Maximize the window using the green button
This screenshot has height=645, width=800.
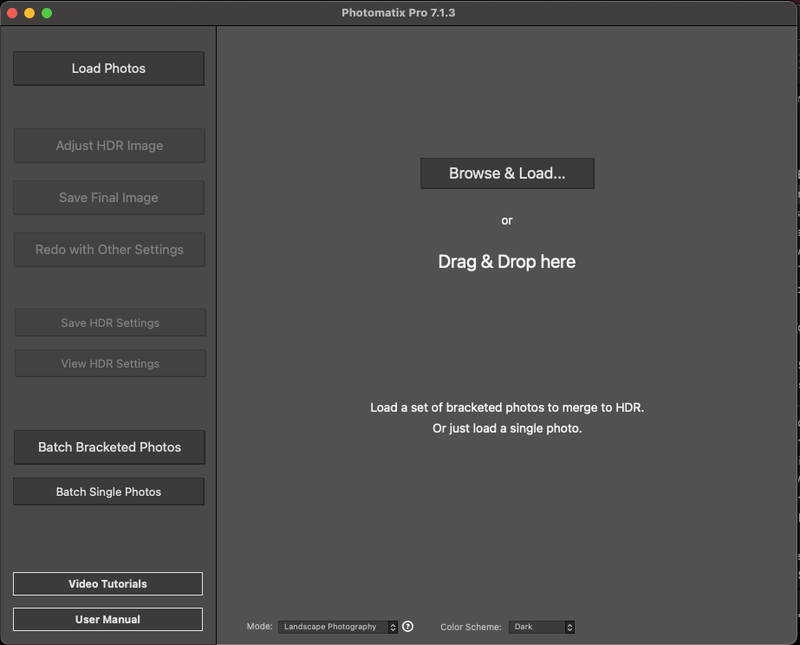(47, 13)
